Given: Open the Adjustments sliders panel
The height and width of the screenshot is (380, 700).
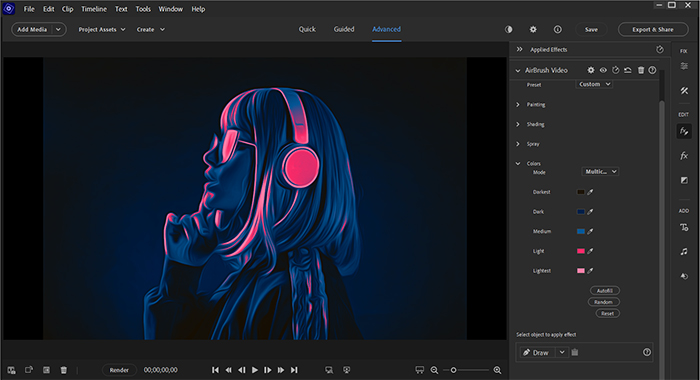Looking at the screenshot, I should 684,66.
